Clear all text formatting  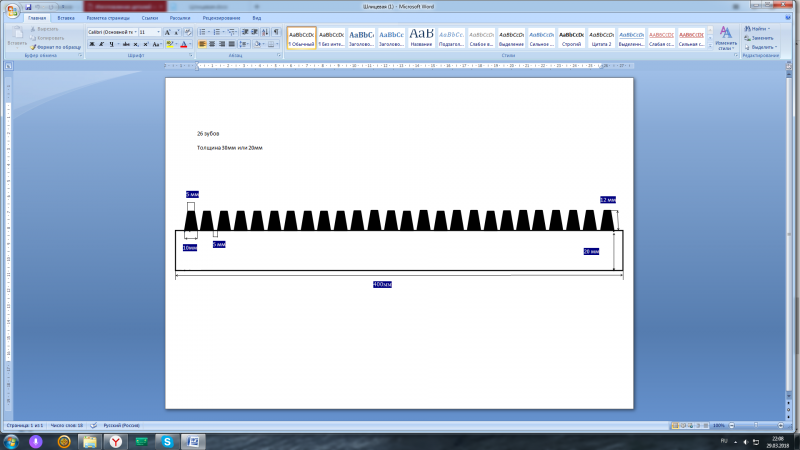[188, 32]
